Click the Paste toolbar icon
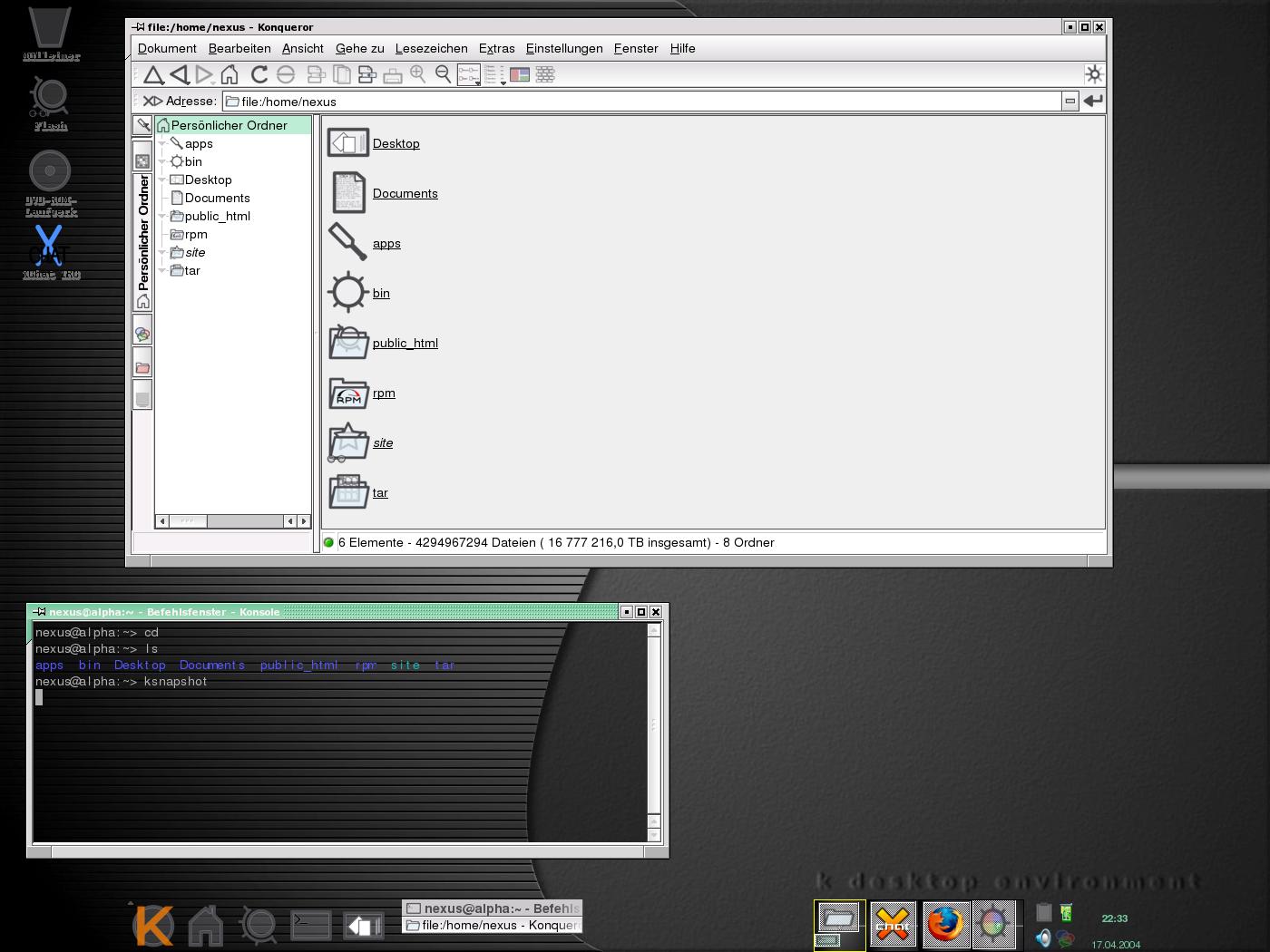 pos(366,75)
